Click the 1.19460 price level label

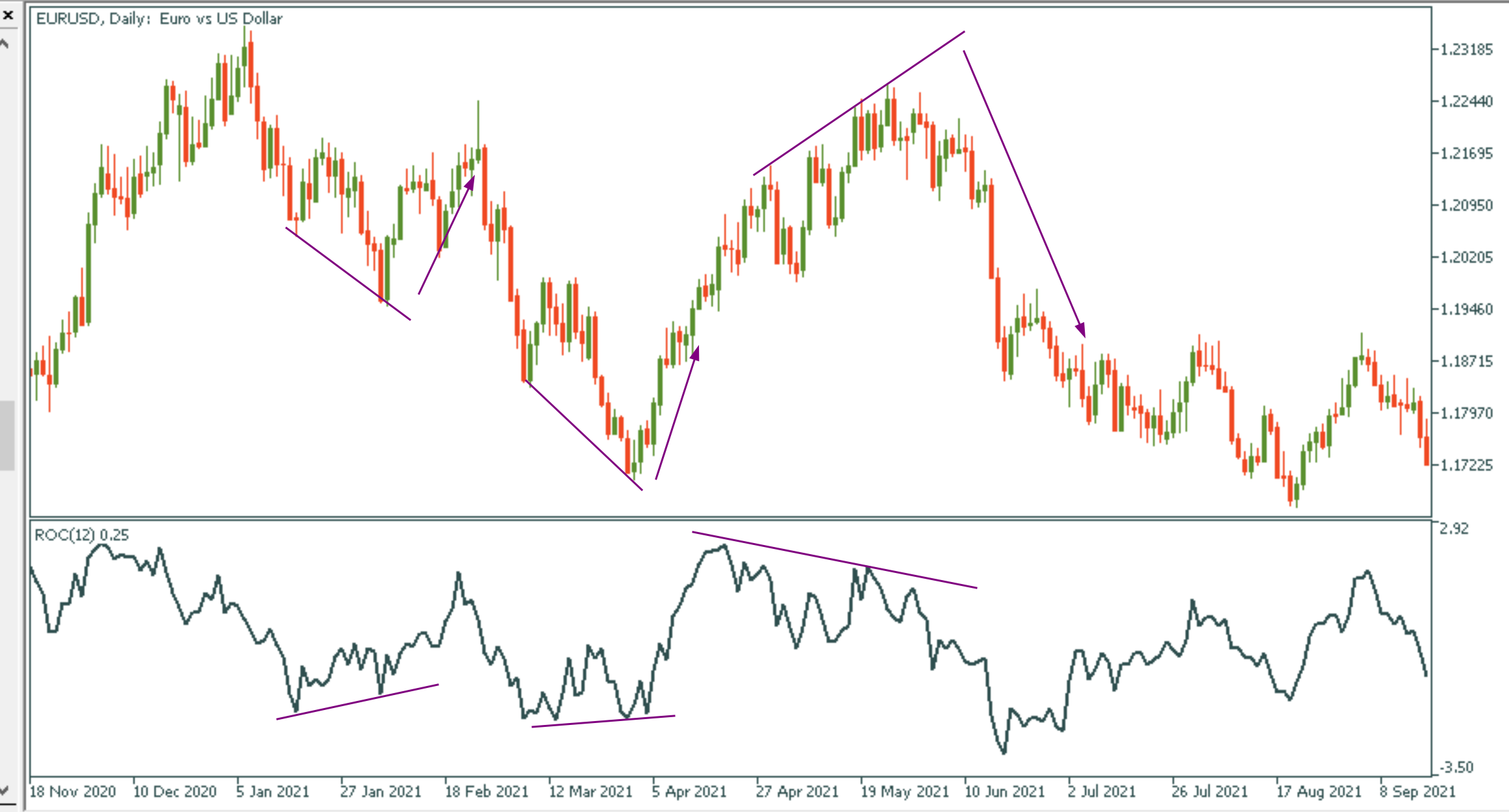pyautogui.click(x=1467, y=309)
